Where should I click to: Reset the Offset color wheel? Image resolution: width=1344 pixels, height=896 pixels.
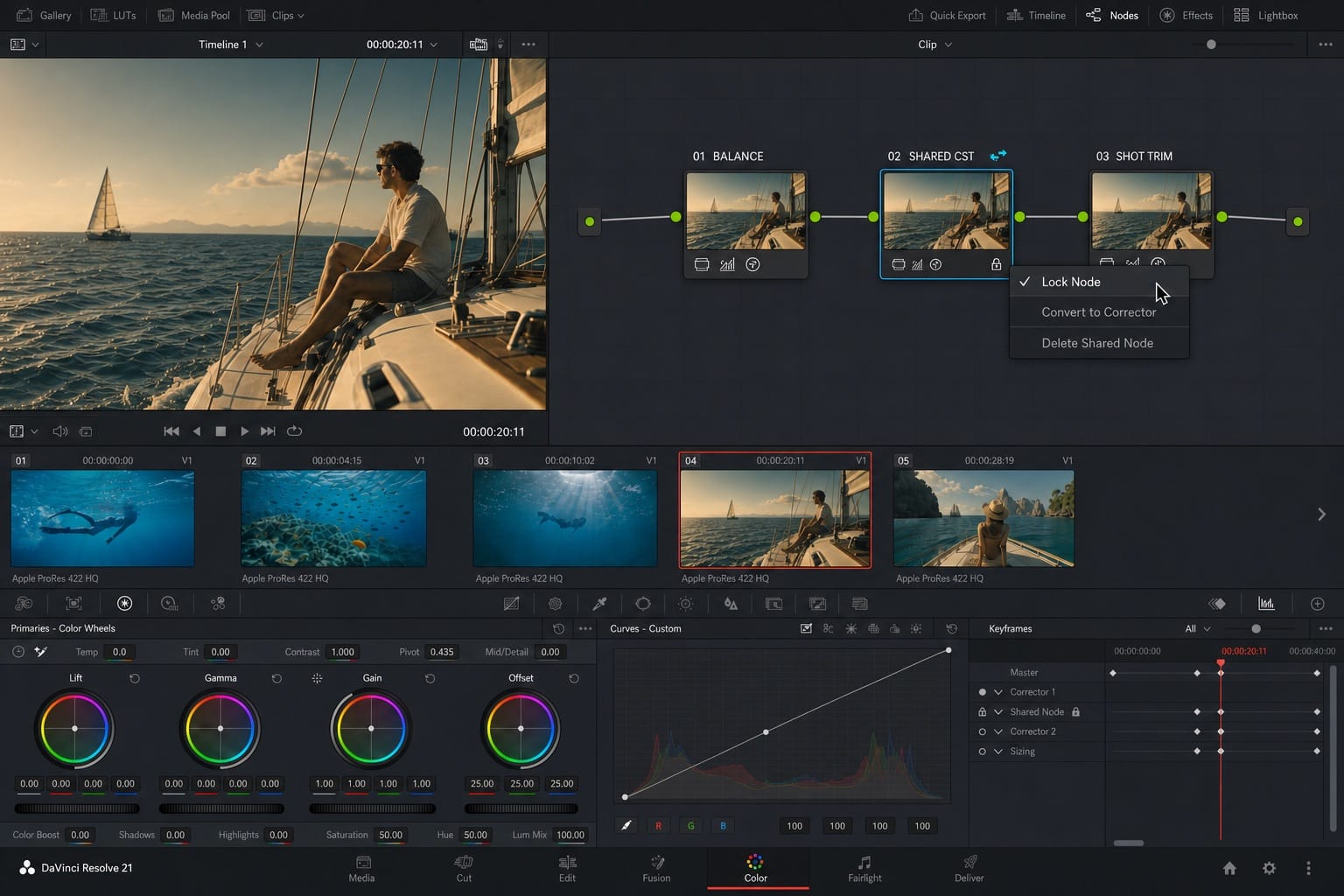point(574,678)
